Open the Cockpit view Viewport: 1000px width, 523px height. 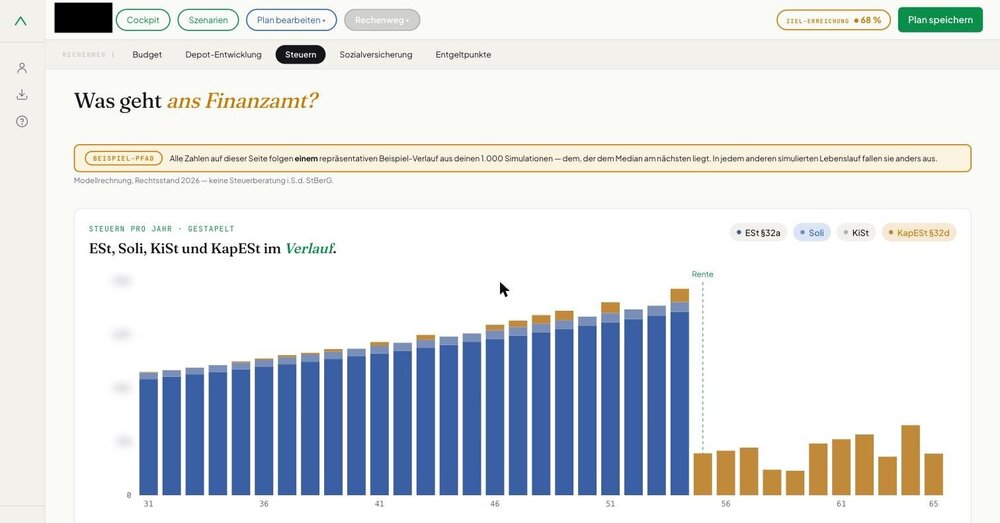[143, 20]
